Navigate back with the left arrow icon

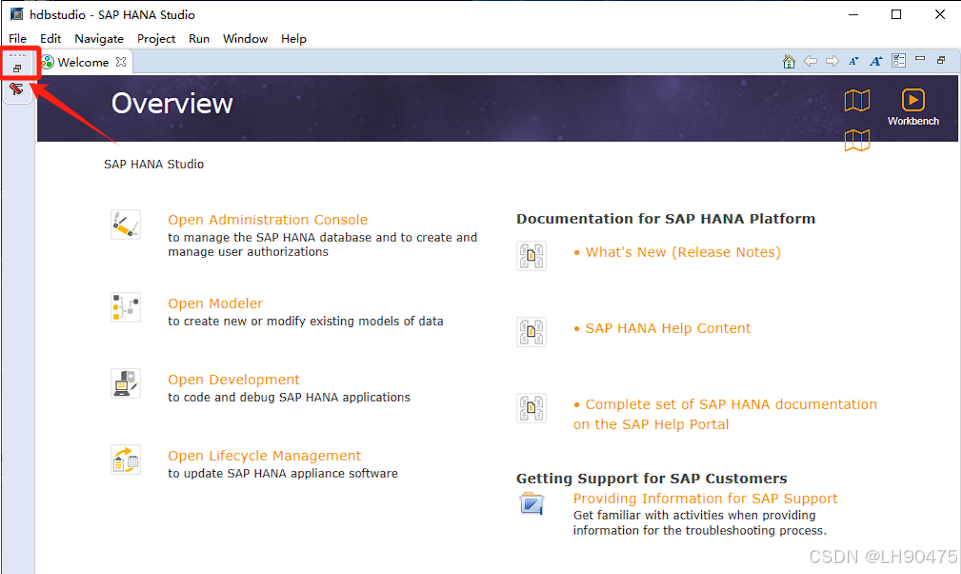(x=810, y=61)
